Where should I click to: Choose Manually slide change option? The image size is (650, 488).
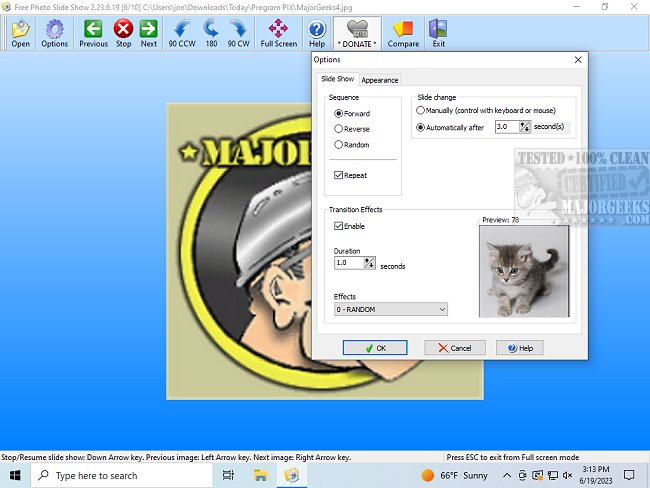(420, 110)
